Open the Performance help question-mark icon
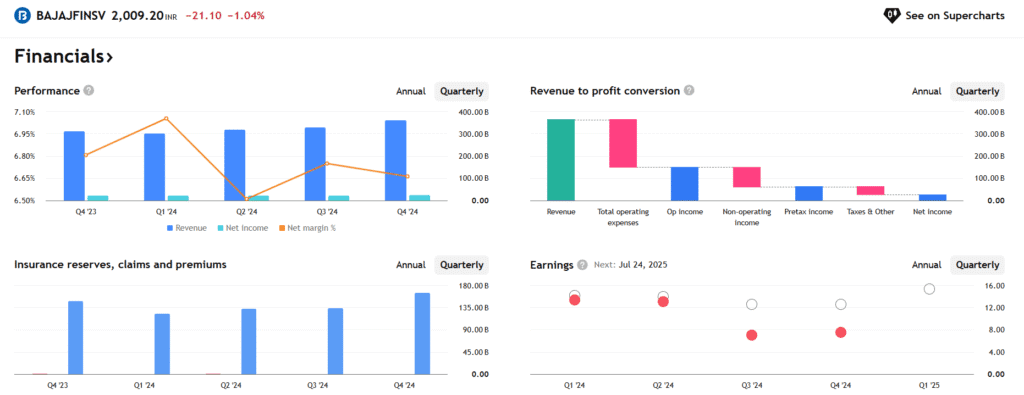This screenshot has width=1024, height=395. [89, 91]
